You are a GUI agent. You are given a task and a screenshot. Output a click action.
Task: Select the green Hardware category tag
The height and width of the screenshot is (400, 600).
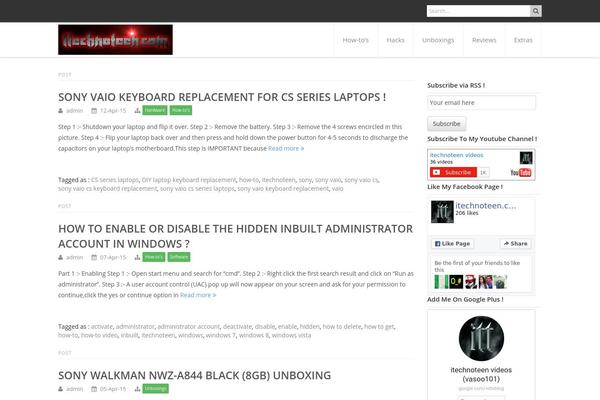point(155,110)
